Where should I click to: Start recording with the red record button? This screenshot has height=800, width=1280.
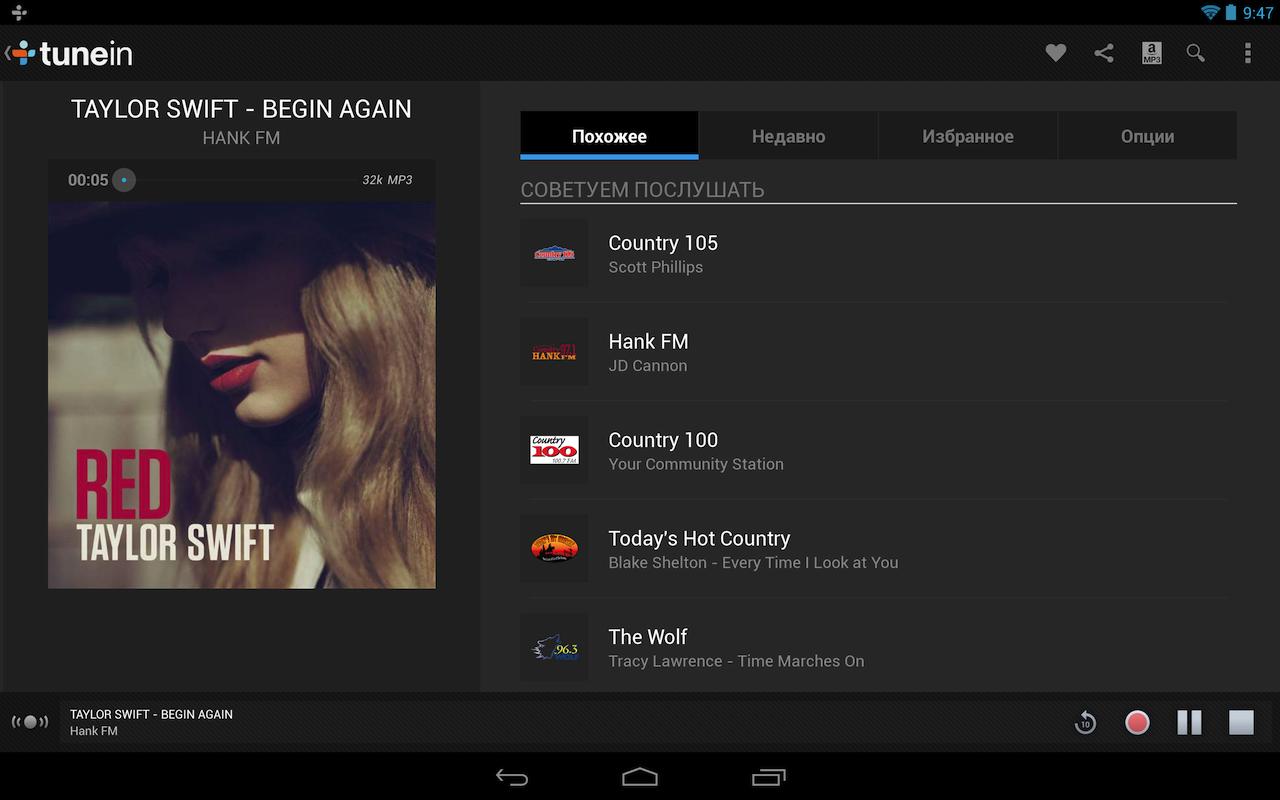[x=1137, y=722]
